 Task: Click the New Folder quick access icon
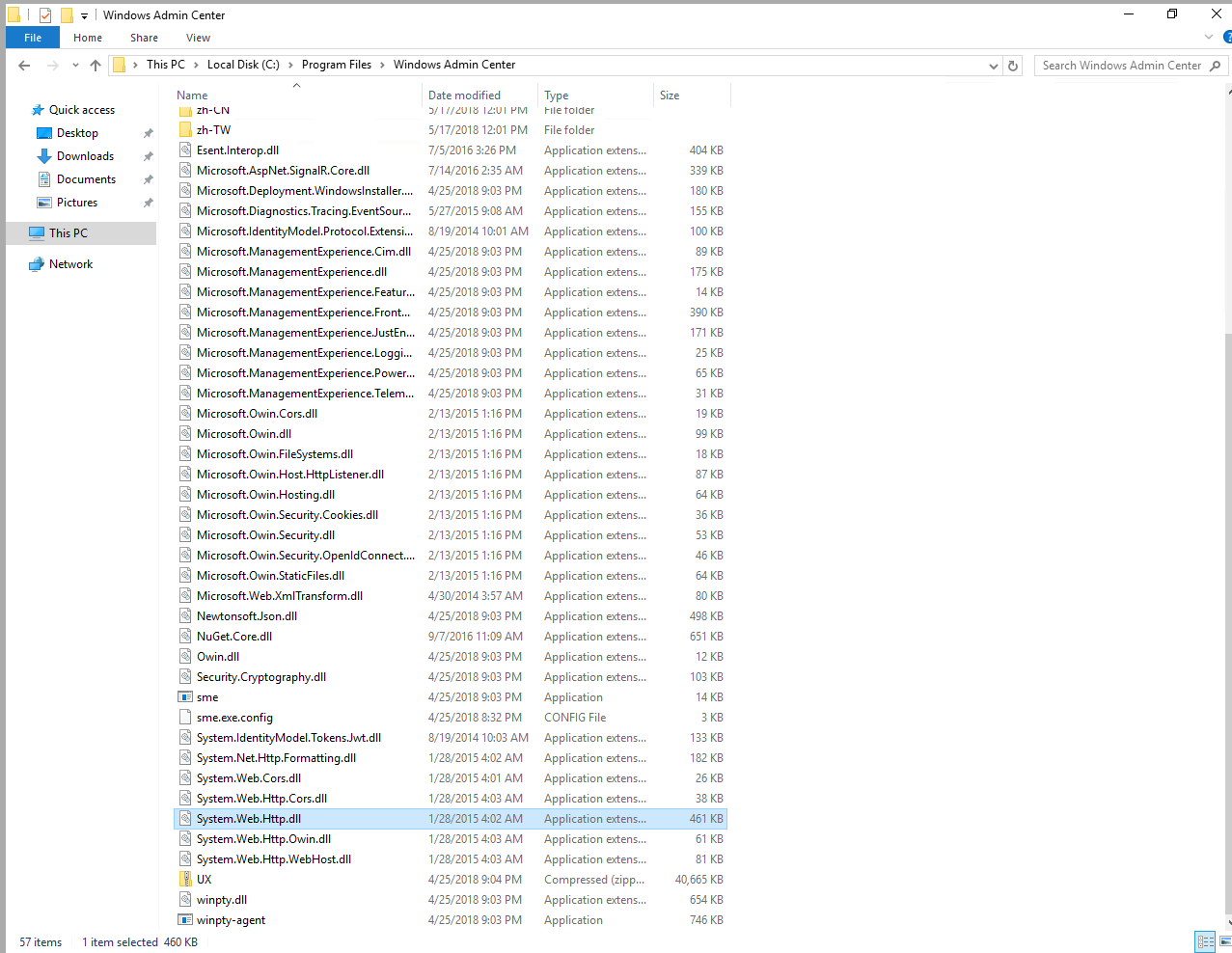67,14
